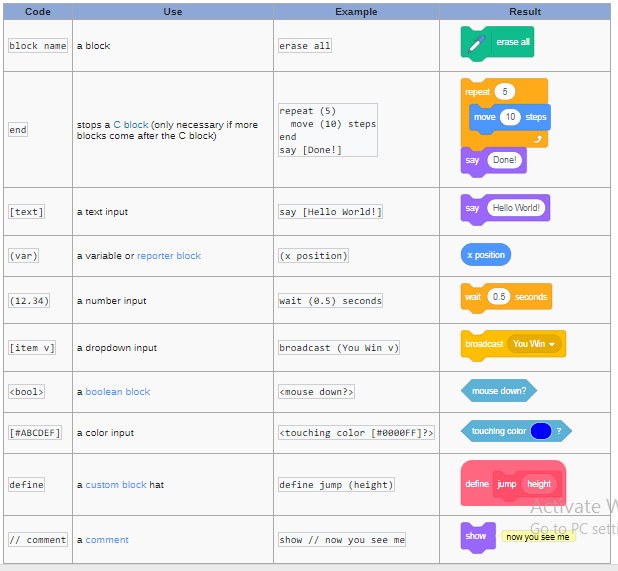Click the touching color [#0000FF] example code
This screenshot has width=618, height=571.
pos(356,433)
